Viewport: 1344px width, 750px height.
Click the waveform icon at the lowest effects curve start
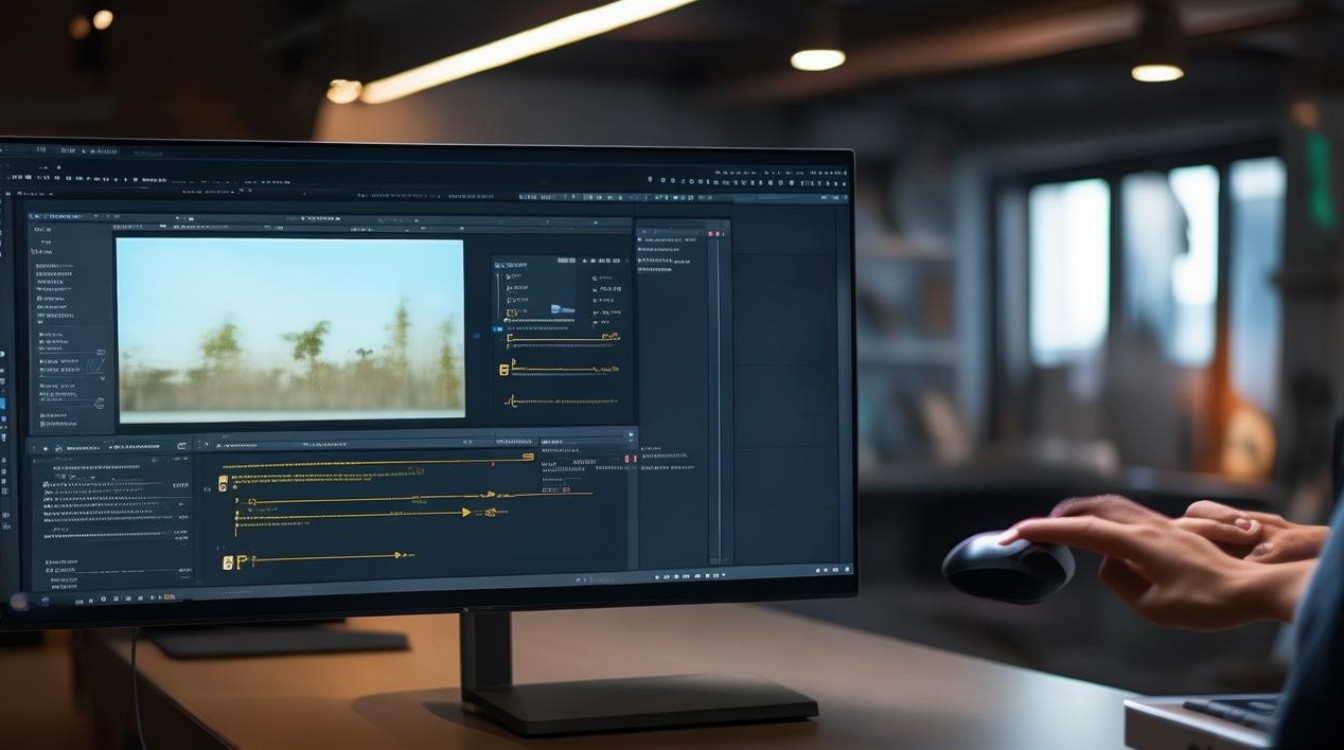[x=512, y=401]
